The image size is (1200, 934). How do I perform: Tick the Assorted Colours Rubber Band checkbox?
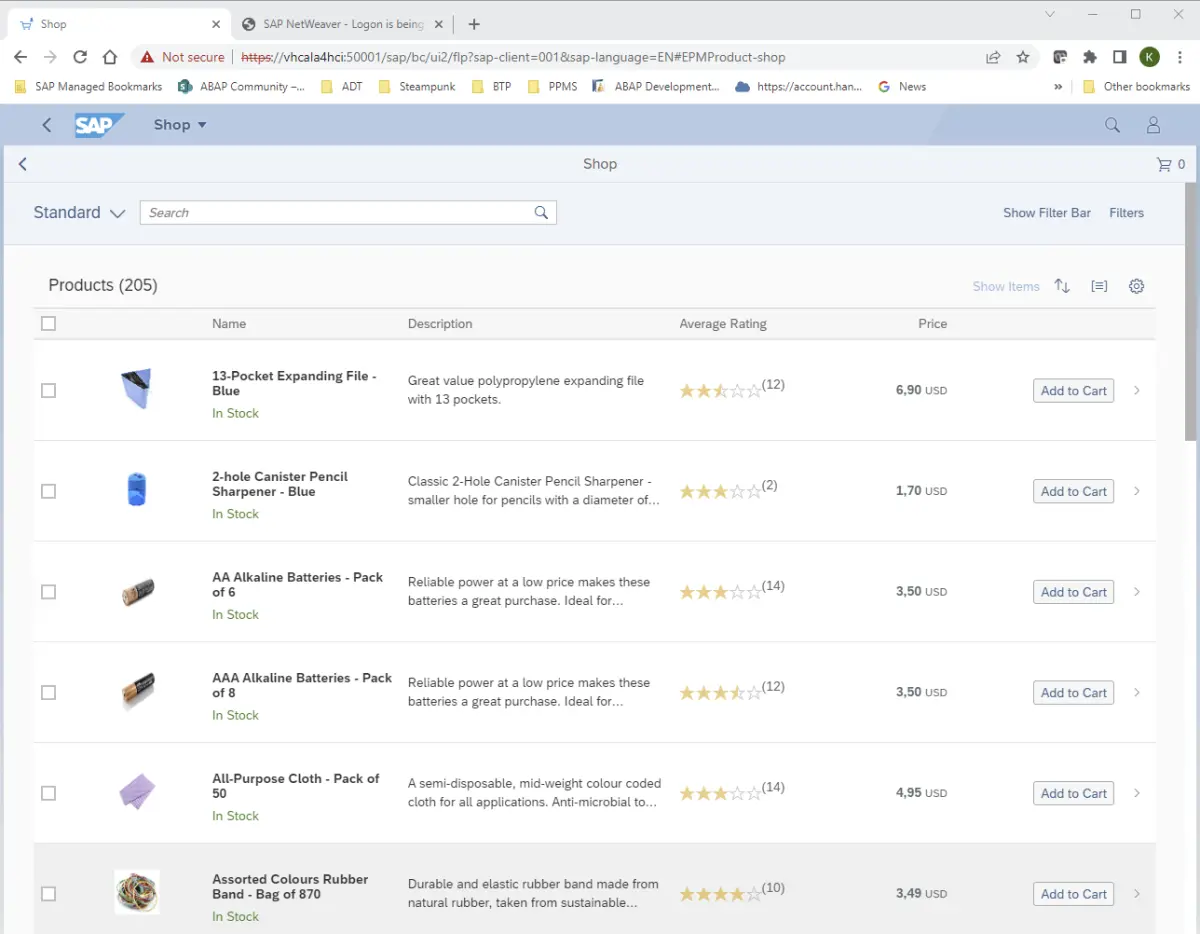[x=49, y=894]
